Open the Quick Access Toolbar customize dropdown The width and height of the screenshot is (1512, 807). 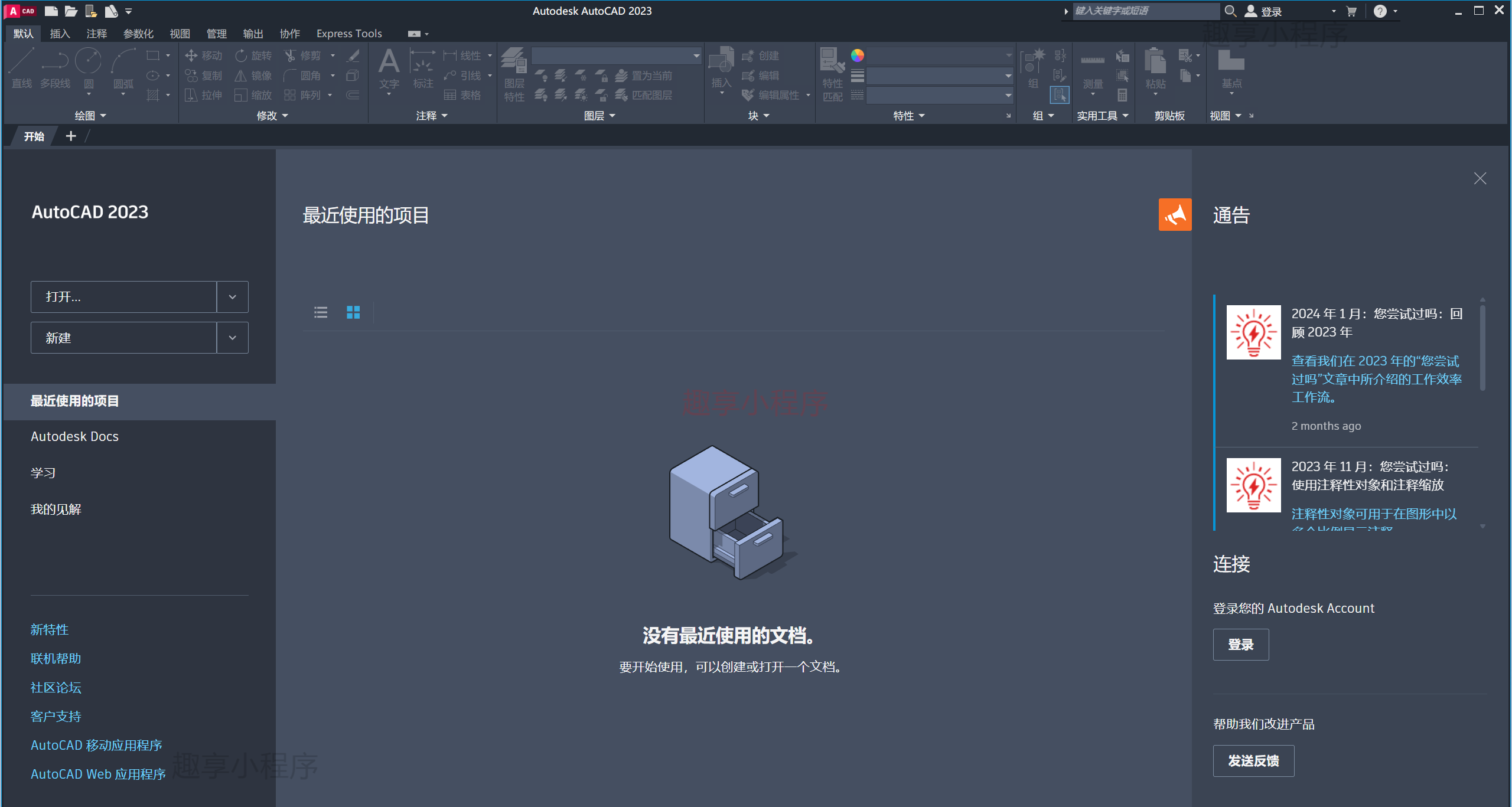(129, 11)
